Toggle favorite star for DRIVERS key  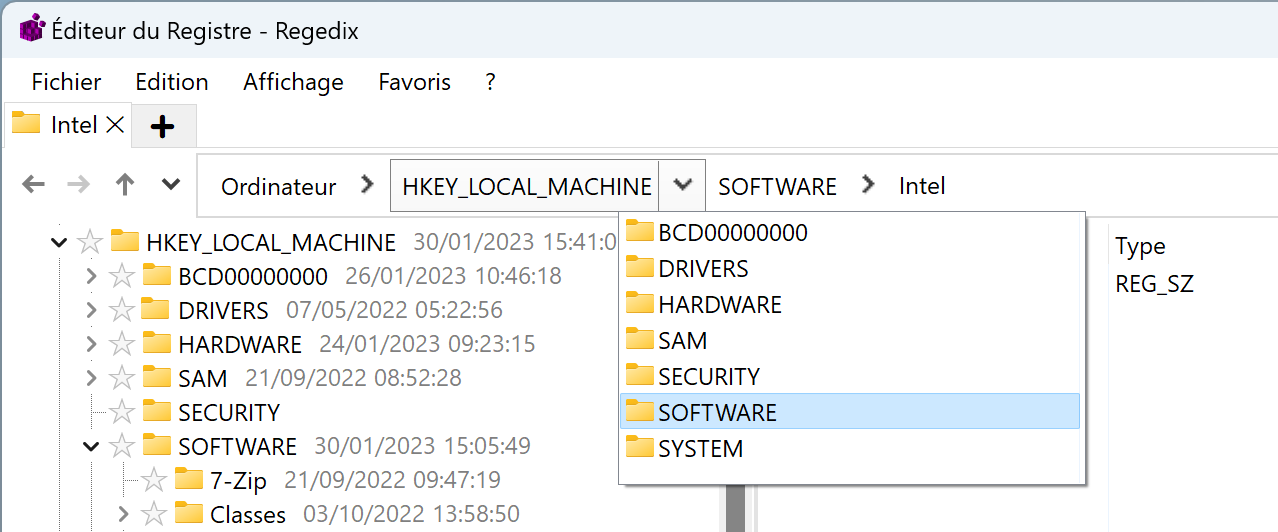coord(122,310)
